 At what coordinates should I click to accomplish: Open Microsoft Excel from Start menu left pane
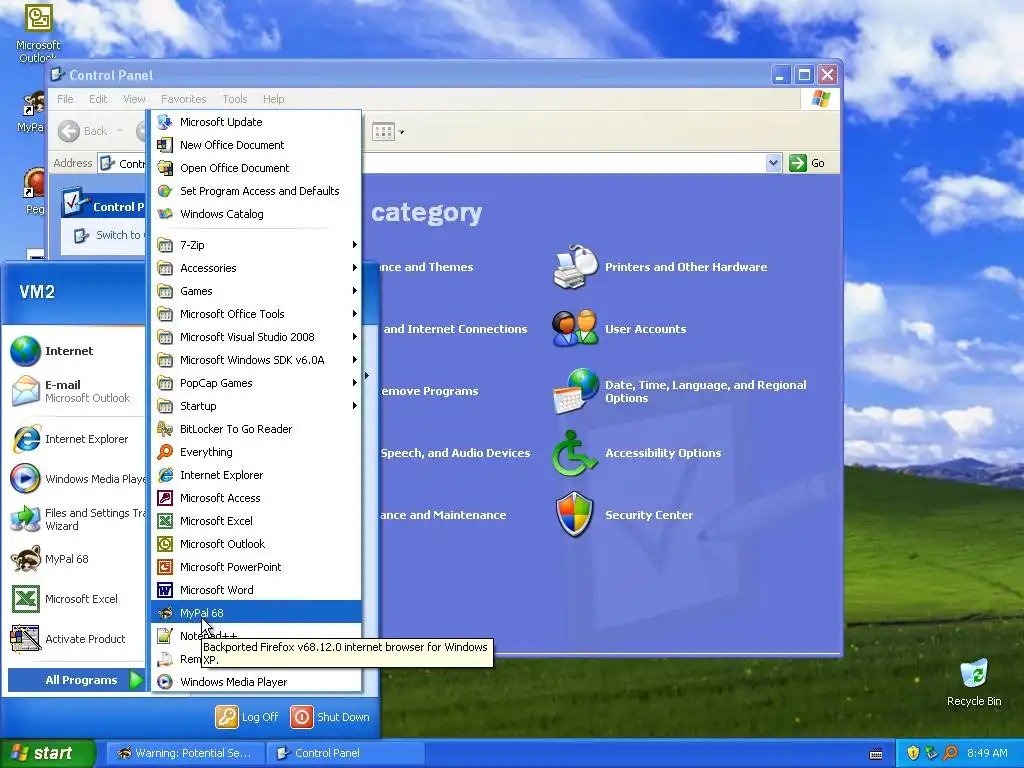[76, 599]
